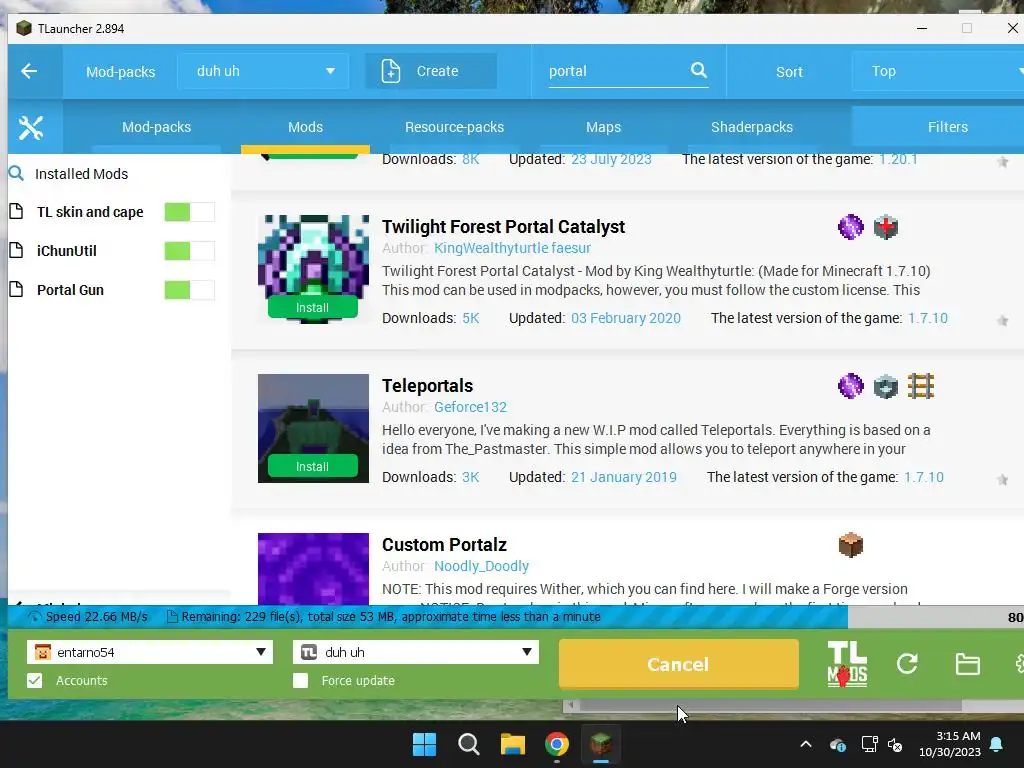Screen dimensions: 1024x768
Task: Click the download progress bar
Action: tap(516, 616)
